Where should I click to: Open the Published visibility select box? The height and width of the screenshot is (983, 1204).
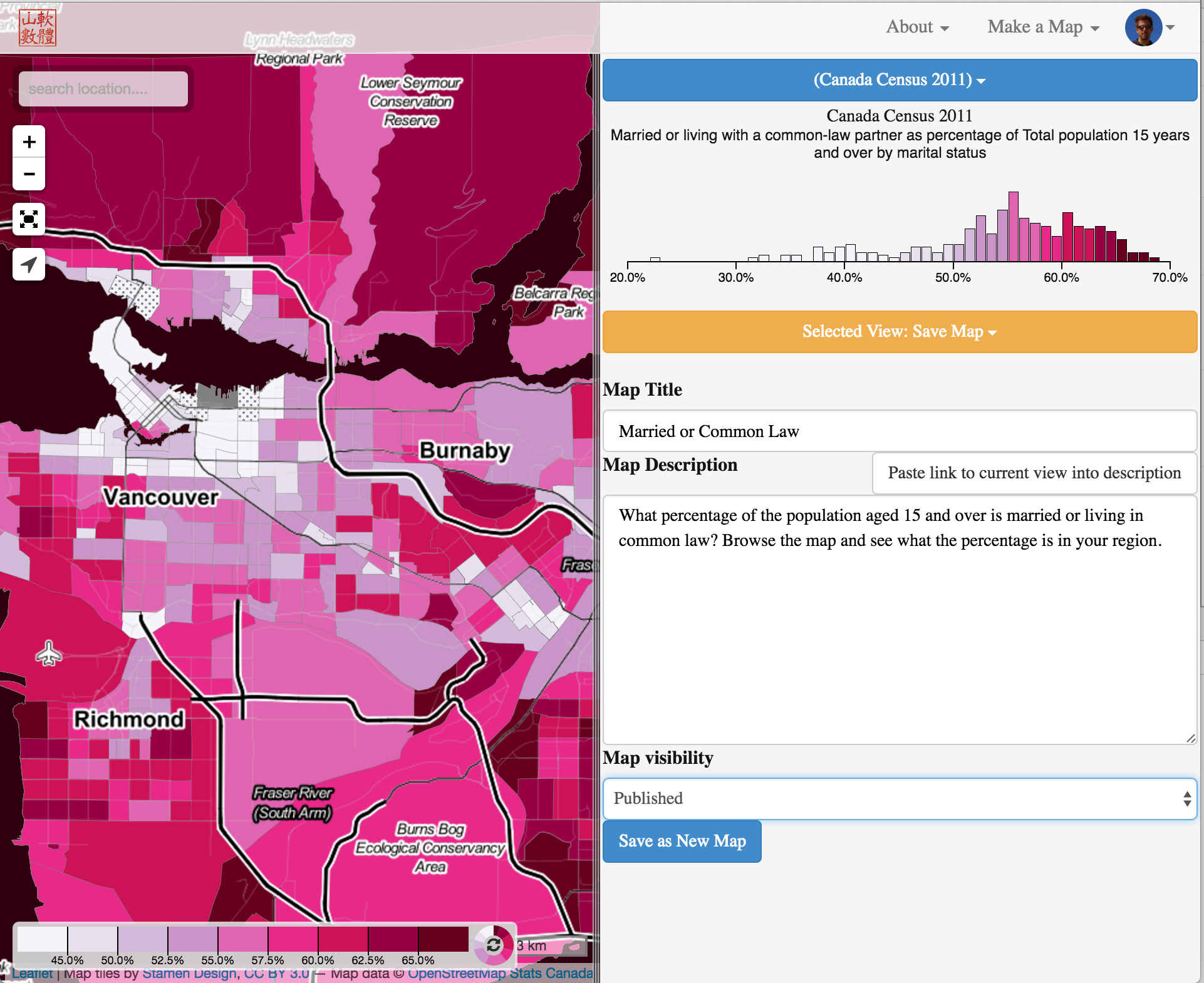(x=900, y=798)
